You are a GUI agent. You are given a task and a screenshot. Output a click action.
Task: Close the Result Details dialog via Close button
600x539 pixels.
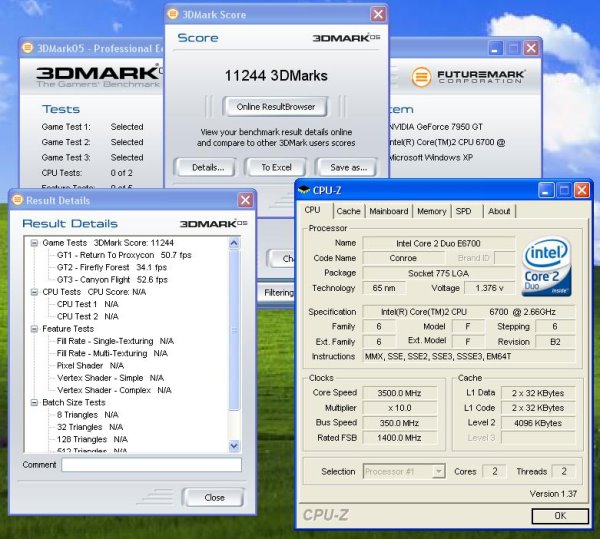(x=214, y=498)
